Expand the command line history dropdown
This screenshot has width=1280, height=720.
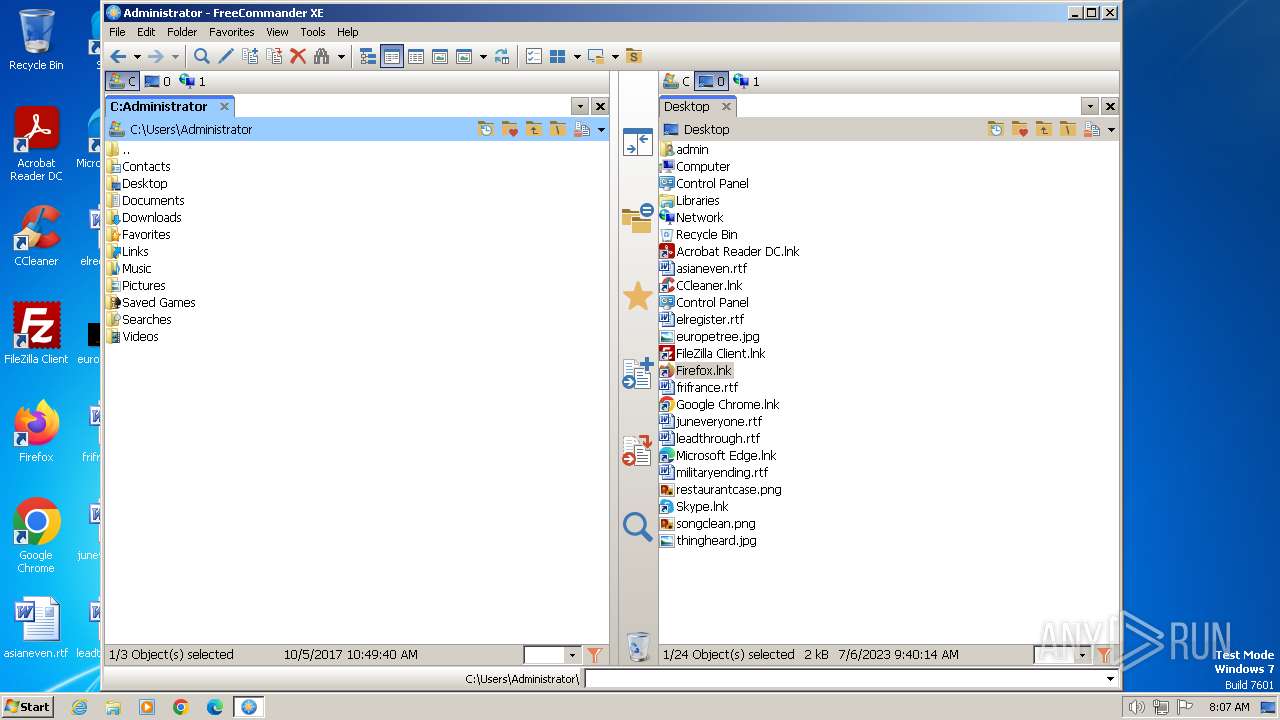pyautogui.click(x=1110, y=679)
